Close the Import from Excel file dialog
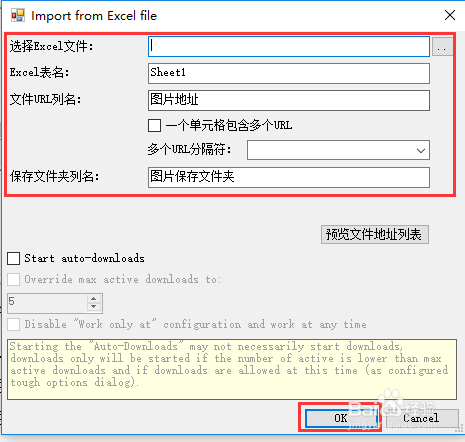 [450, 15]
